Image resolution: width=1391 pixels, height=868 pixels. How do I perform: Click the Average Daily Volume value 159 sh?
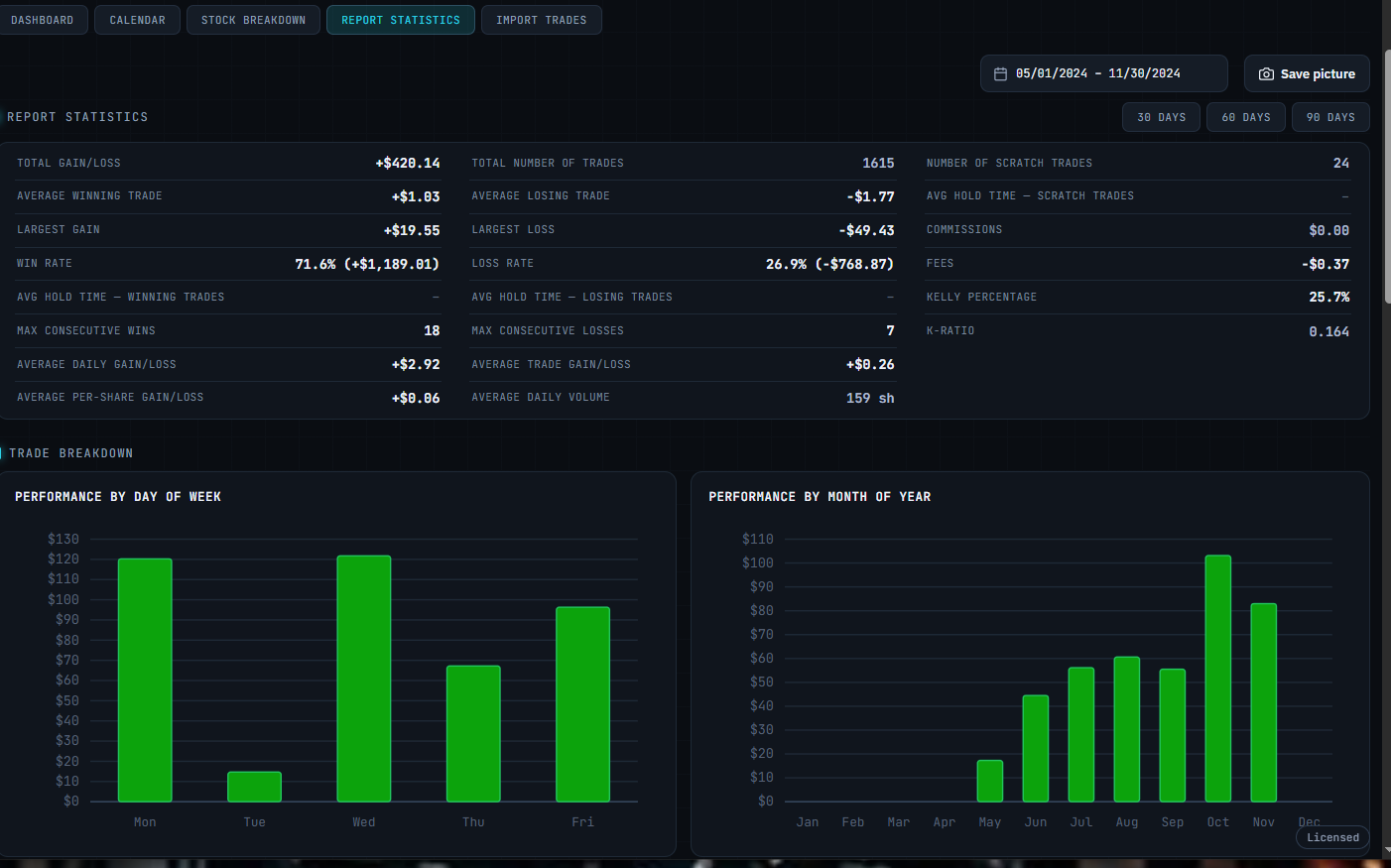870,398
